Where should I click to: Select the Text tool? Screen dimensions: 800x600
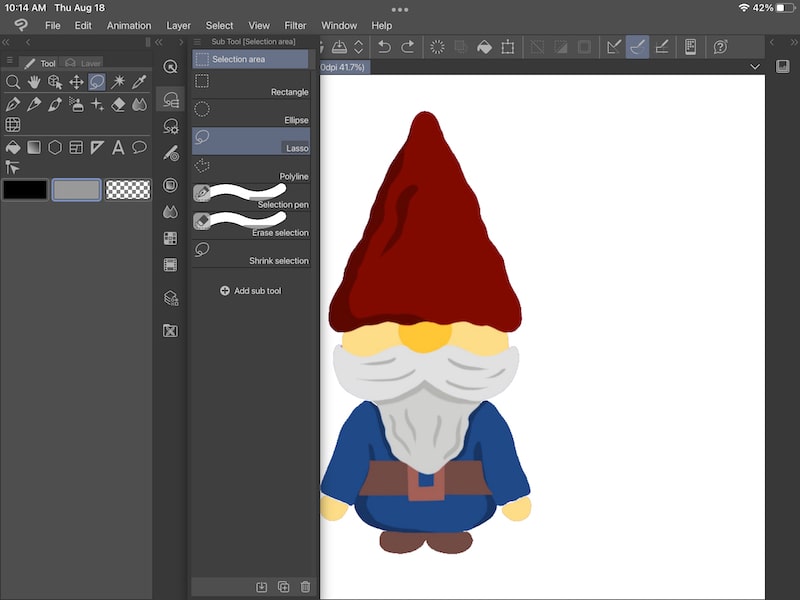coord(118,147)
